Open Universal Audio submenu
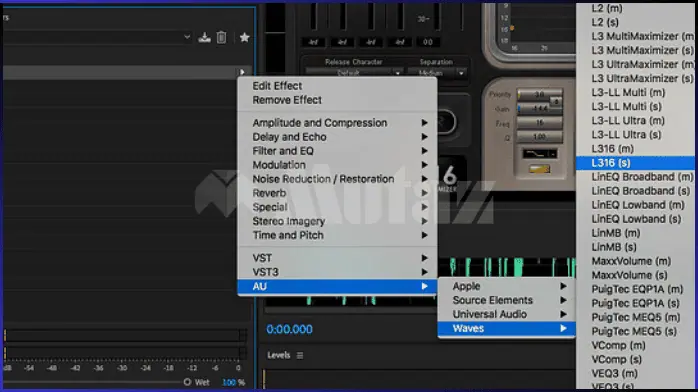The width and height of the screenshot is (698, 392). [507, 314]
